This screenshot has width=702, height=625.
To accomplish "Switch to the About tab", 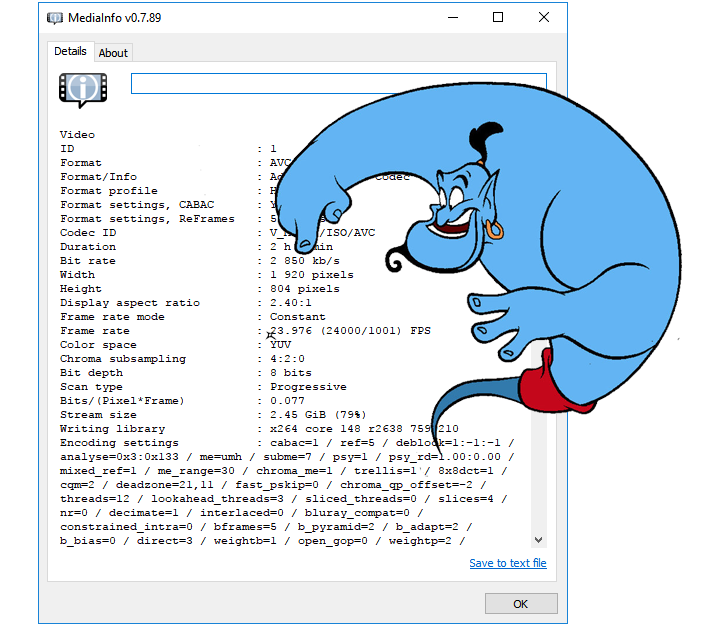I will point(113,53).
